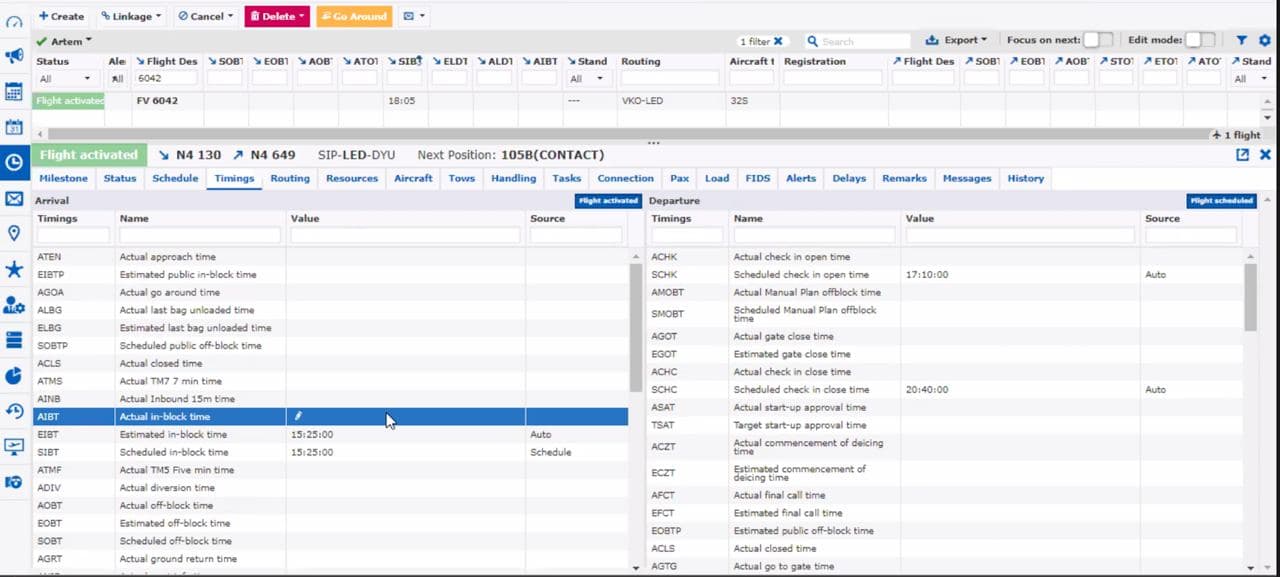1280x577 pixels.
Task: Remove the active 1 filter chip
Action: 778,41
